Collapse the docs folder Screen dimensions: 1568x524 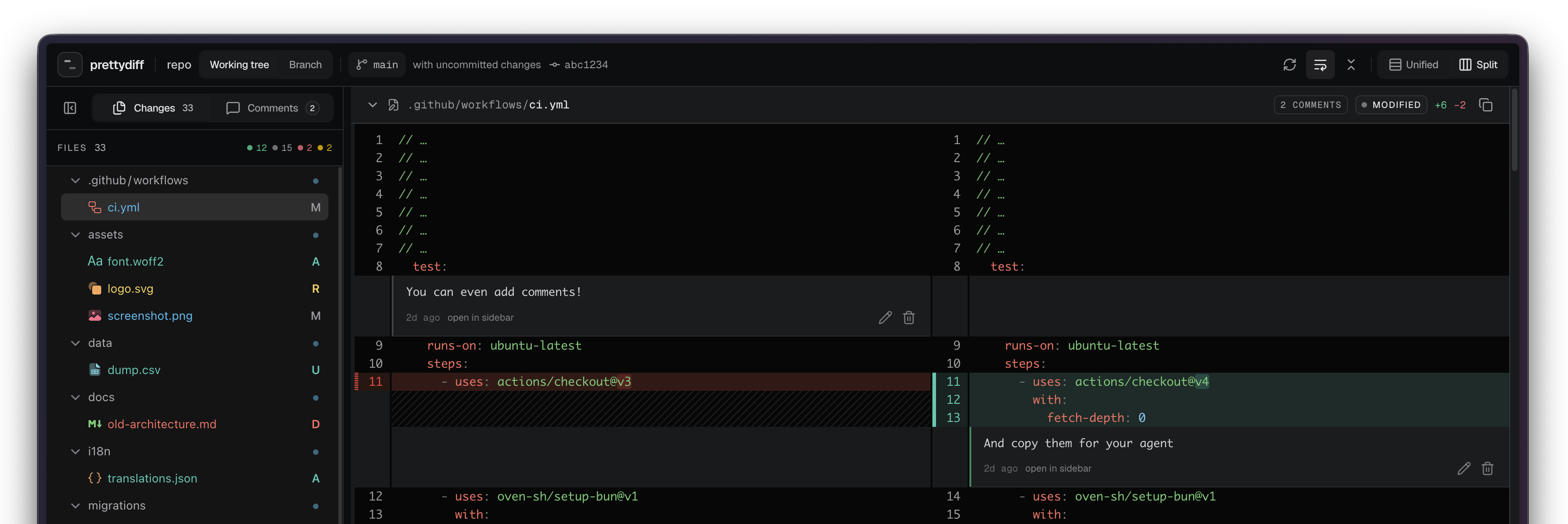[75, 397]
